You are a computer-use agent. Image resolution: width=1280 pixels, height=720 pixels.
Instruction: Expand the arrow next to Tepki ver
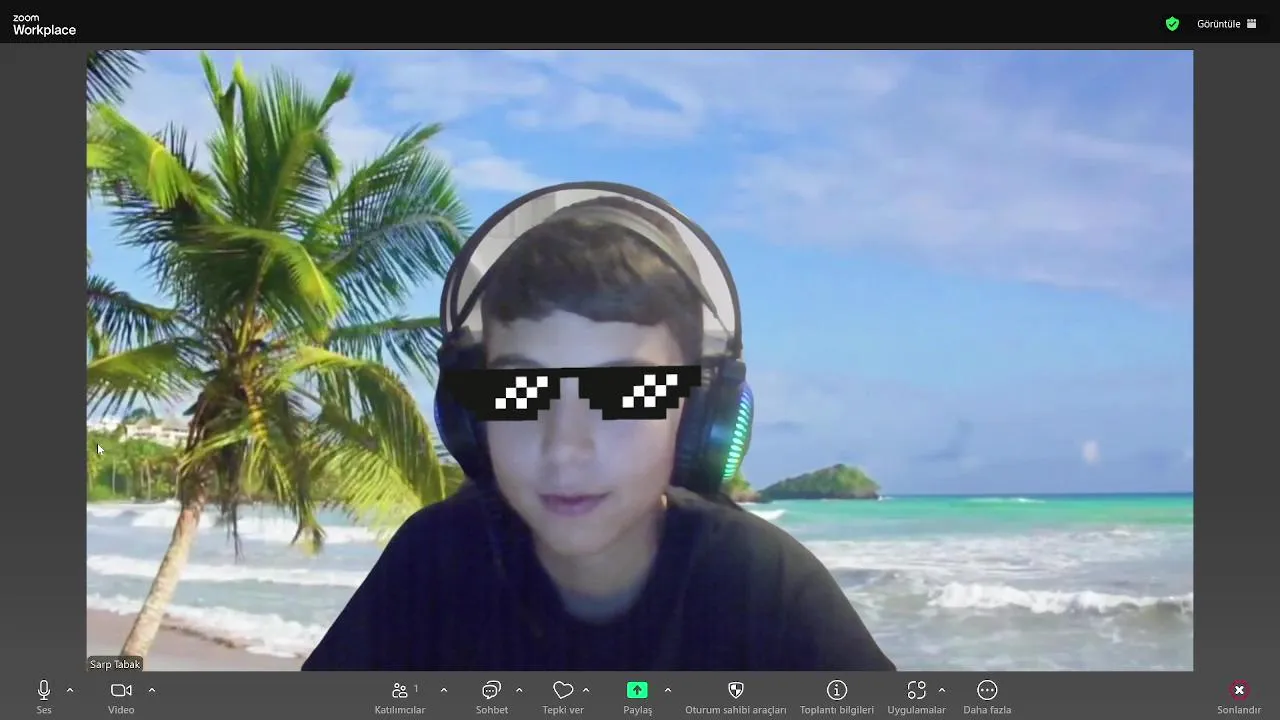[586, 690]
